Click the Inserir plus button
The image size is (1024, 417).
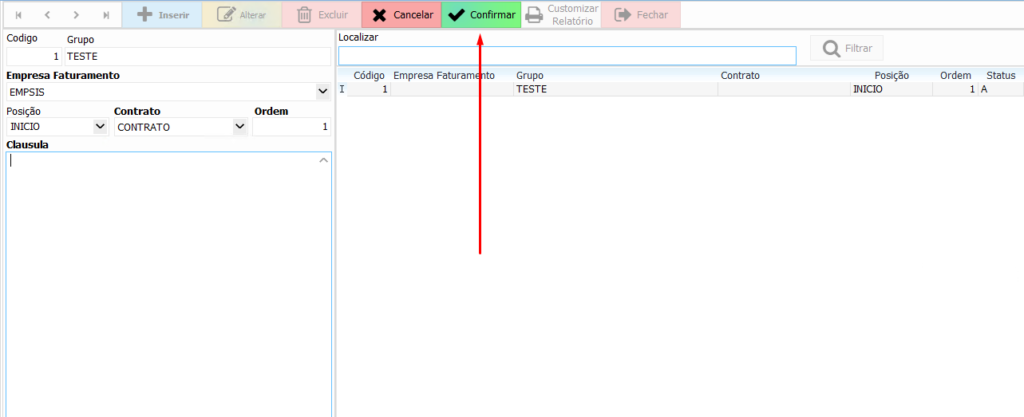point(162,15)
